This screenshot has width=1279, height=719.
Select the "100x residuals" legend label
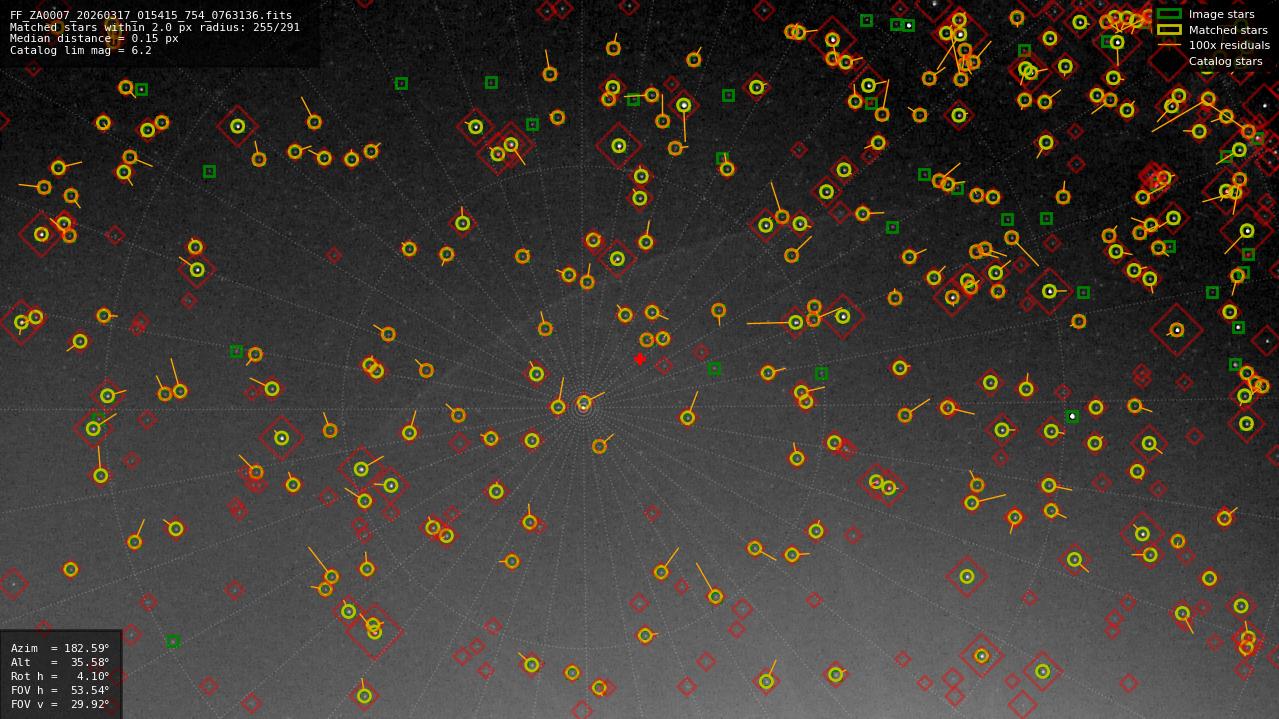(x=1229, y=46)
